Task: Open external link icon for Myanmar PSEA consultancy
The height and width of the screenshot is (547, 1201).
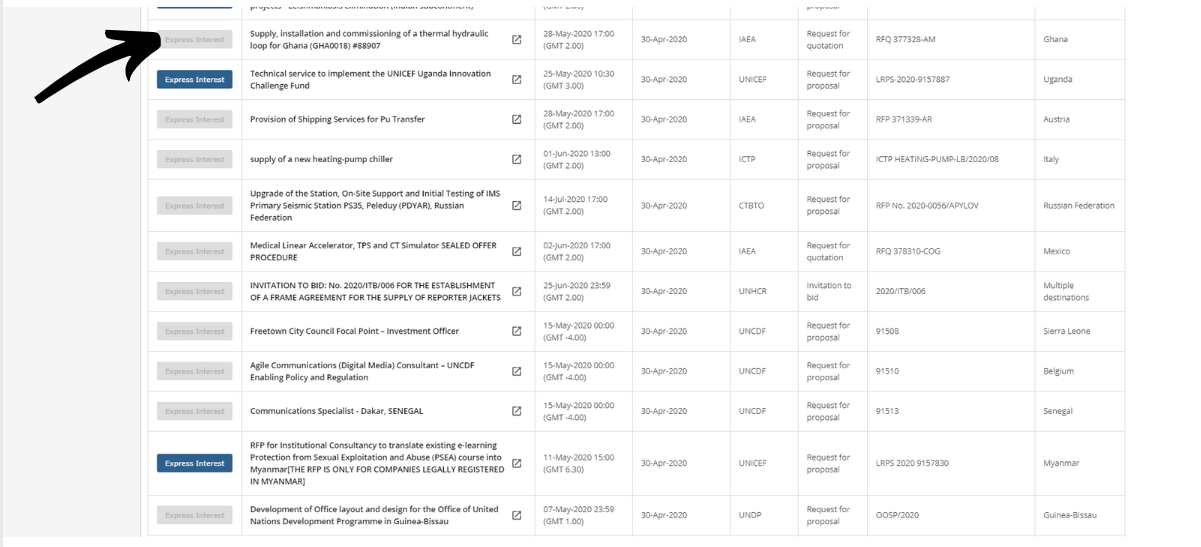Action: (517, 464)
